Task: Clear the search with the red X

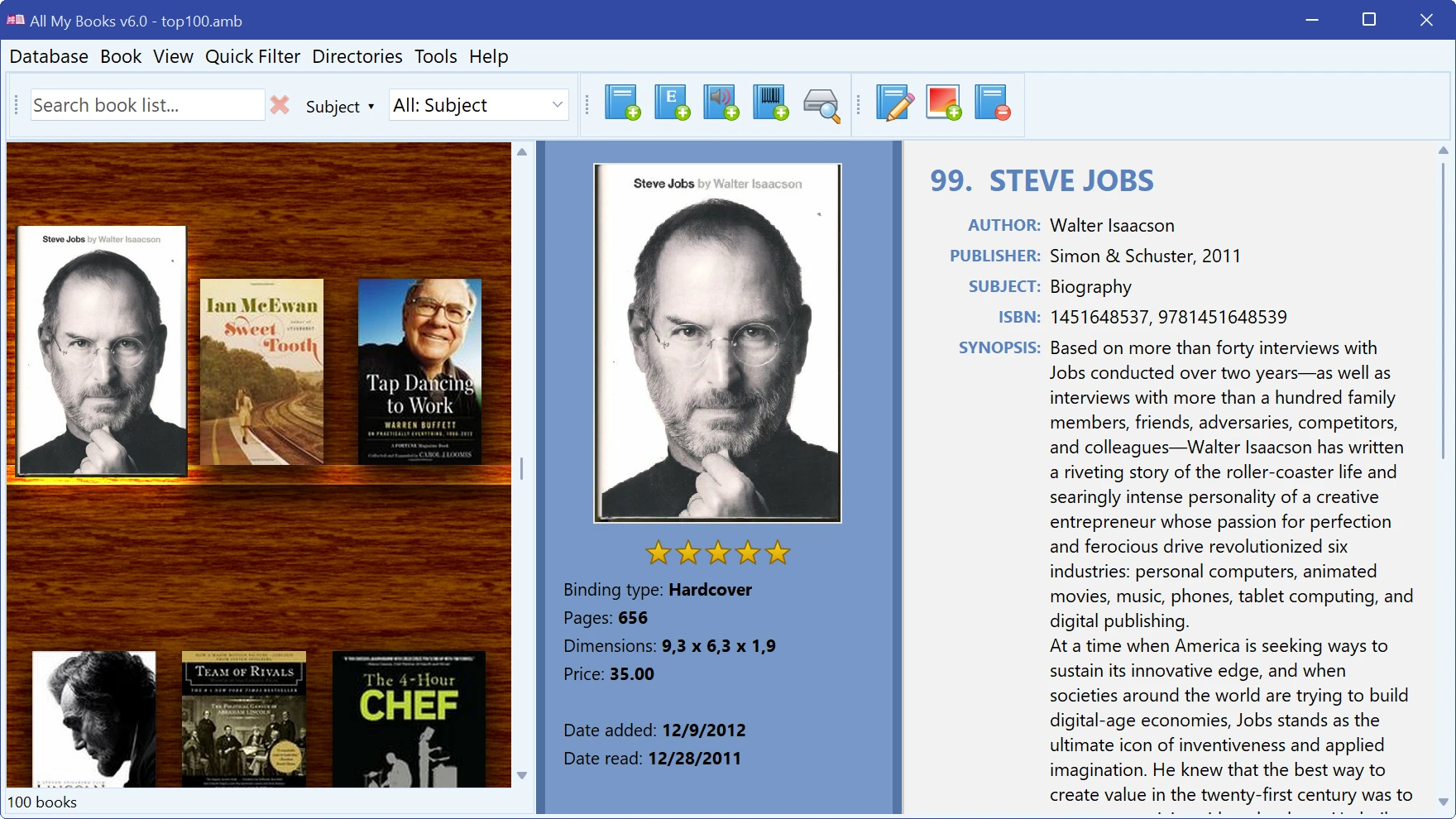Action: pyautogui.click(x=280, y=105)
